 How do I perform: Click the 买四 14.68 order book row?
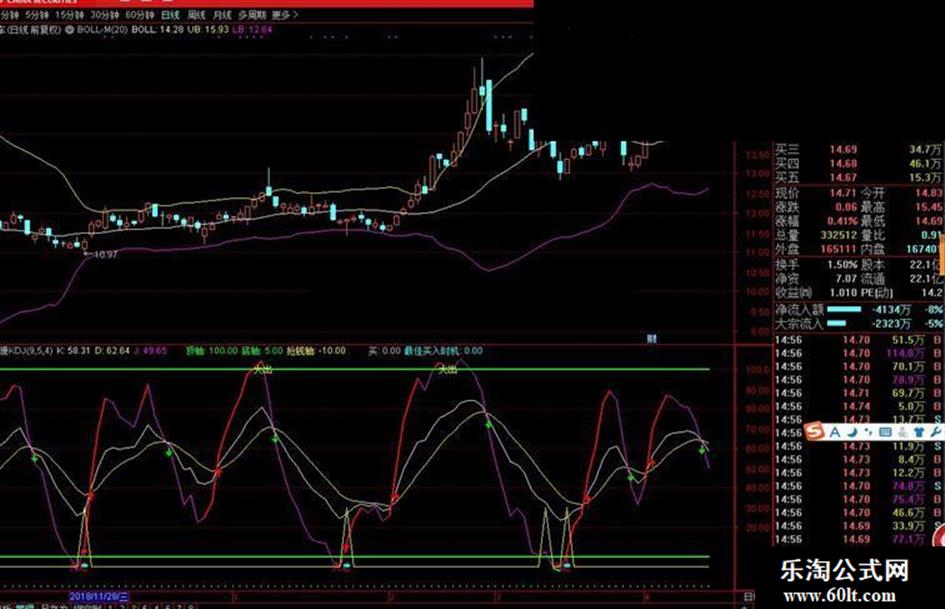[858, 163]
